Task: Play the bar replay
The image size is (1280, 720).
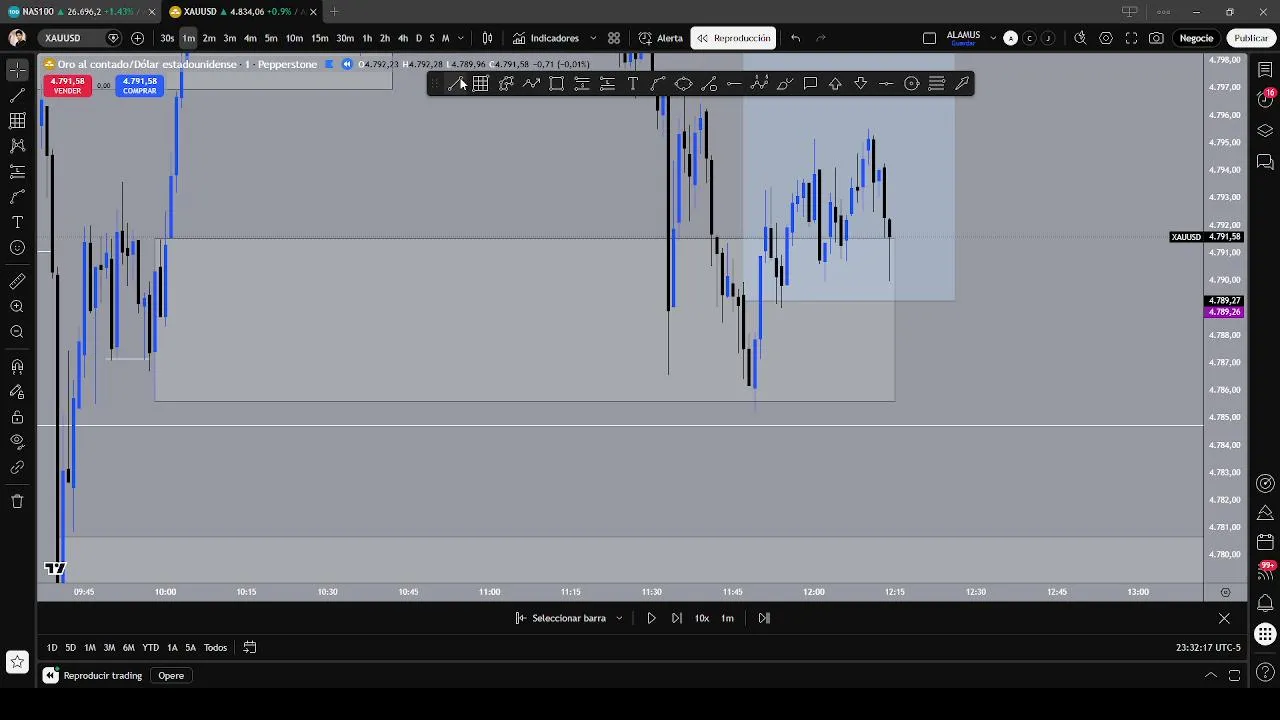Action: 651,618
